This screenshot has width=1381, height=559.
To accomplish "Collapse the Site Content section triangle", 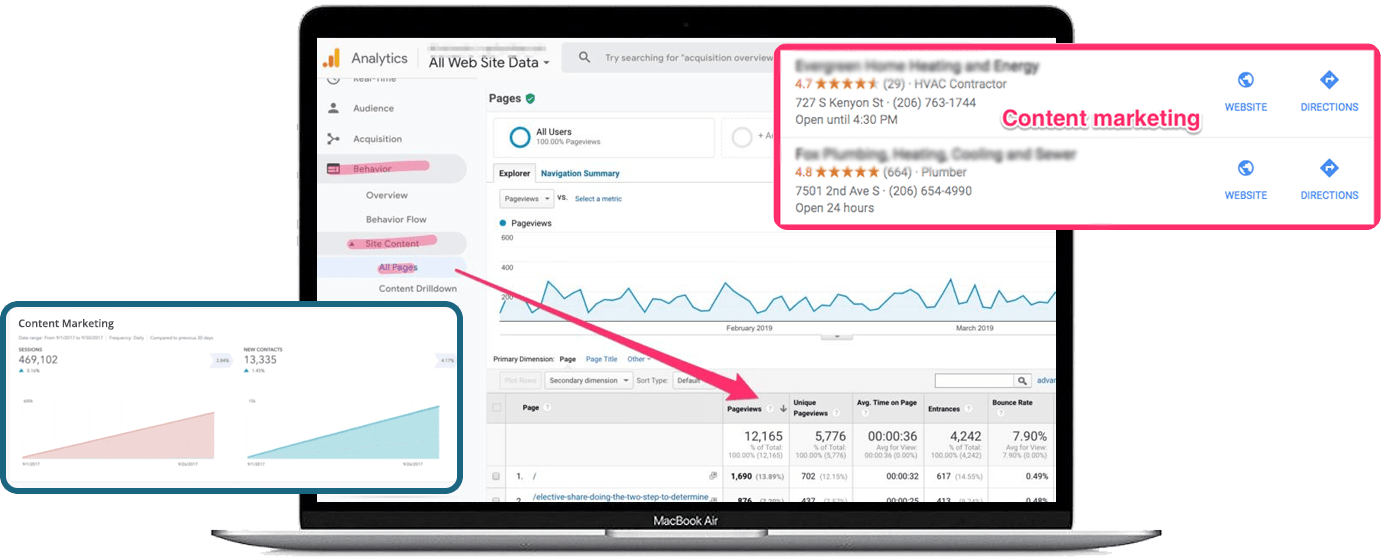I will point(351,244).
